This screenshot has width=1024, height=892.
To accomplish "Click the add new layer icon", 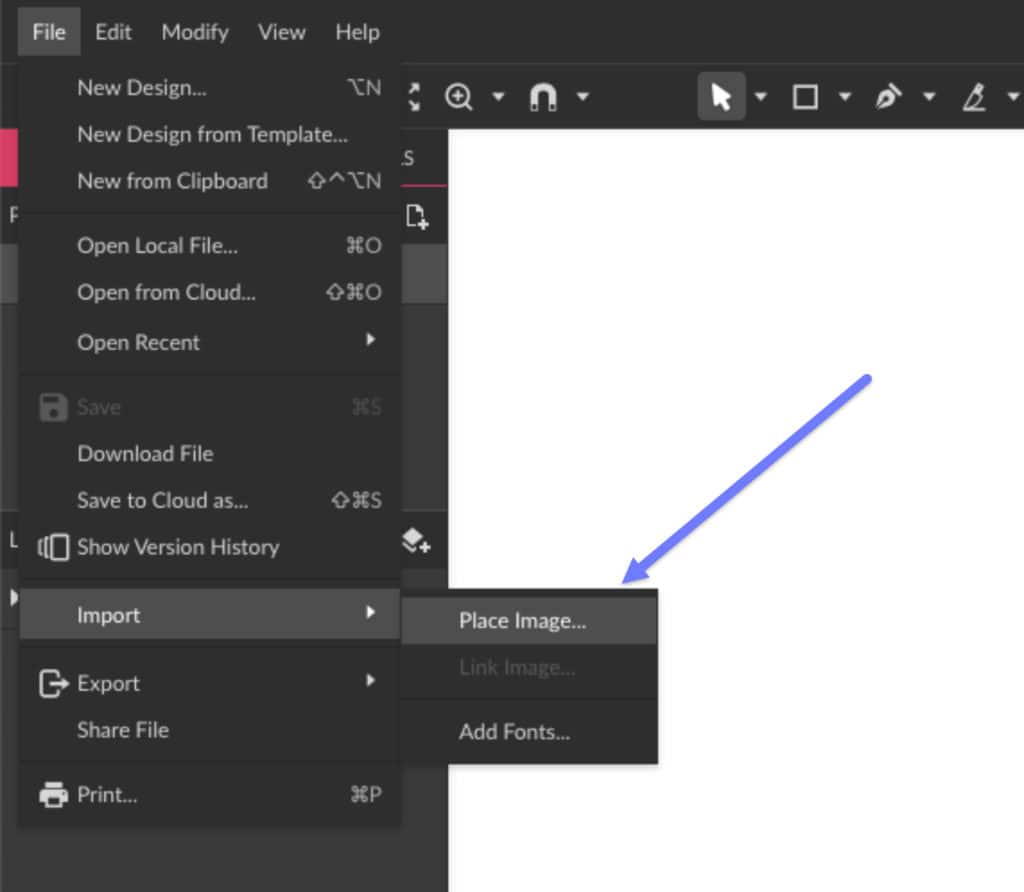I will (x=416, y=542).
